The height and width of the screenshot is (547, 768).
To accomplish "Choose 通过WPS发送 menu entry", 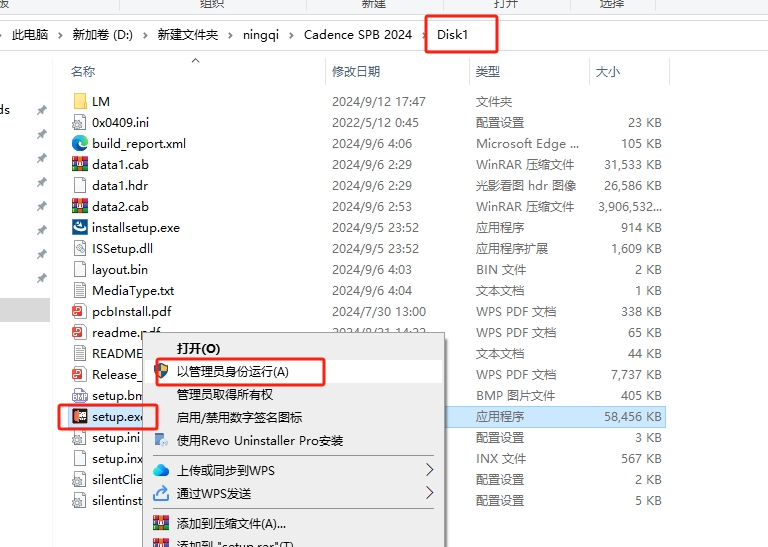I will tap(214, 494).
